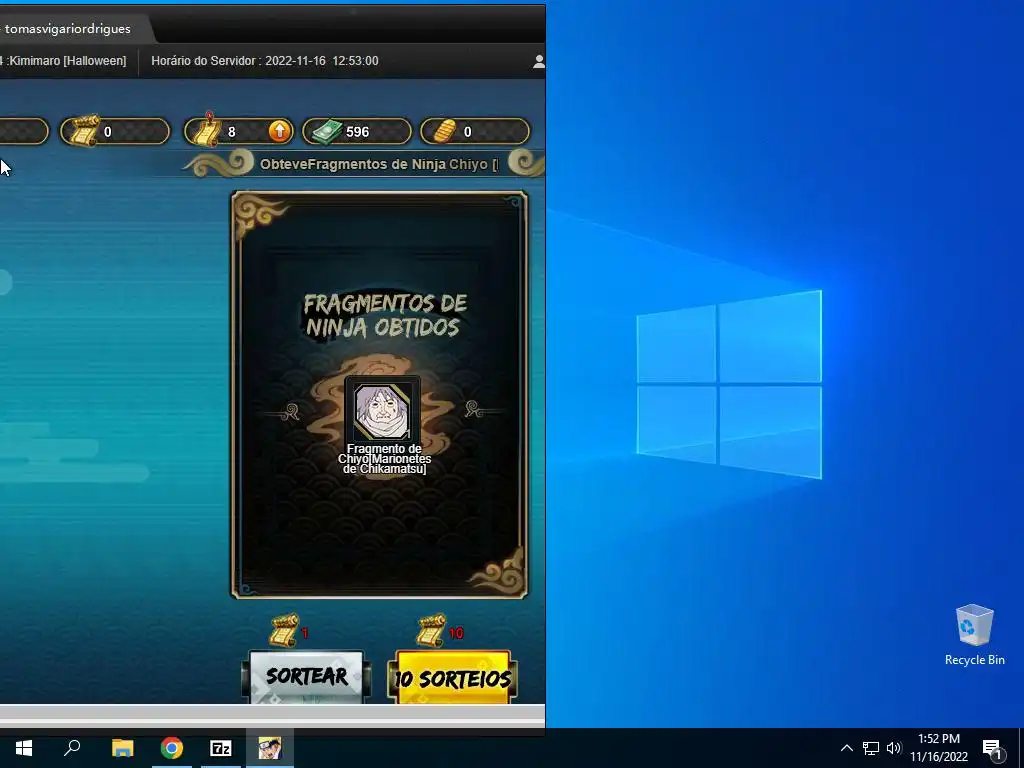Screen dimensions: 1024x768
Task: Click the ObteveFragmentos de Ninja Chiyo banner text
Action: point(379,164)
